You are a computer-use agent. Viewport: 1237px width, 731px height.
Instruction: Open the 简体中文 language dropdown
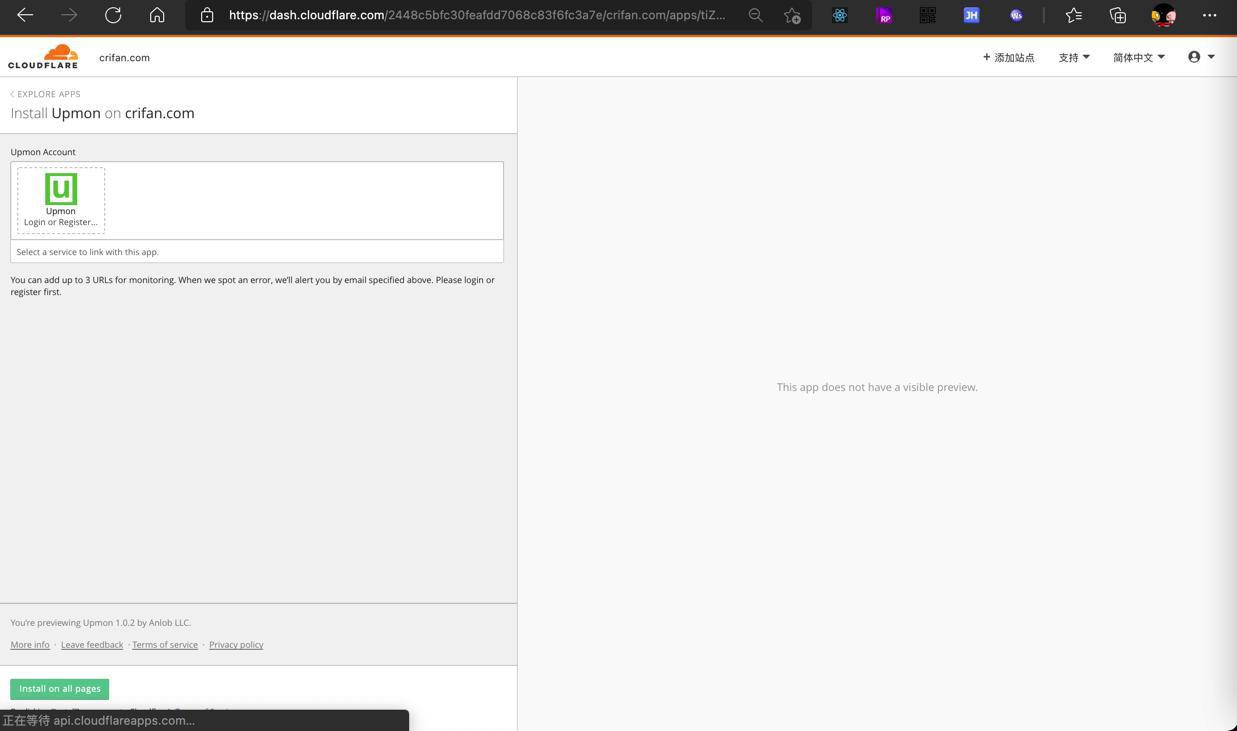point(1139,57)
